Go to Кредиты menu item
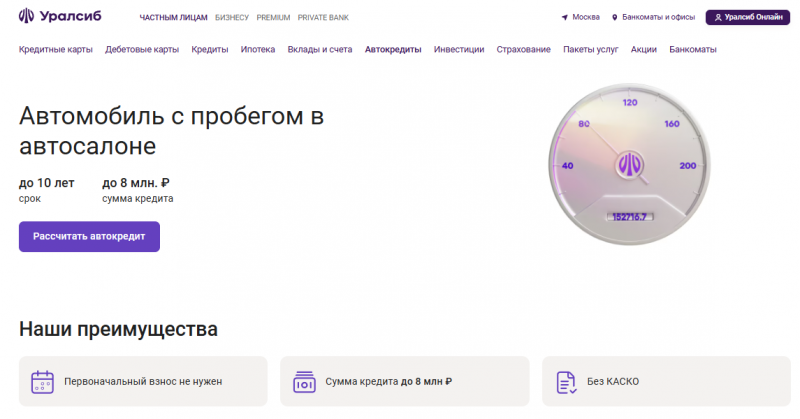 [x=210, y=50]
